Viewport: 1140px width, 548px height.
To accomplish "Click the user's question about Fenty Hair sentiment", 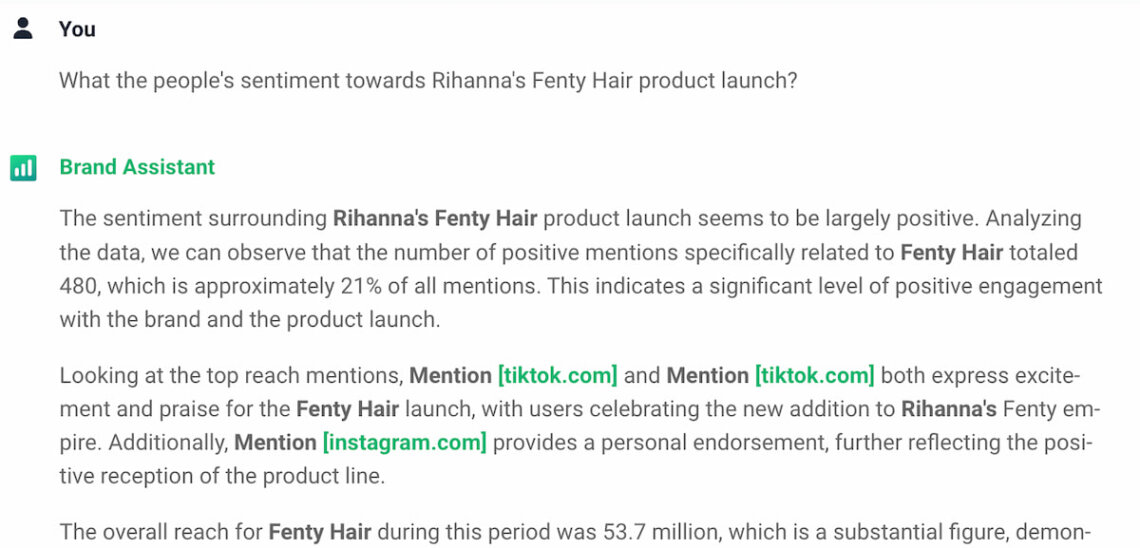I will [x=428, y=81].
